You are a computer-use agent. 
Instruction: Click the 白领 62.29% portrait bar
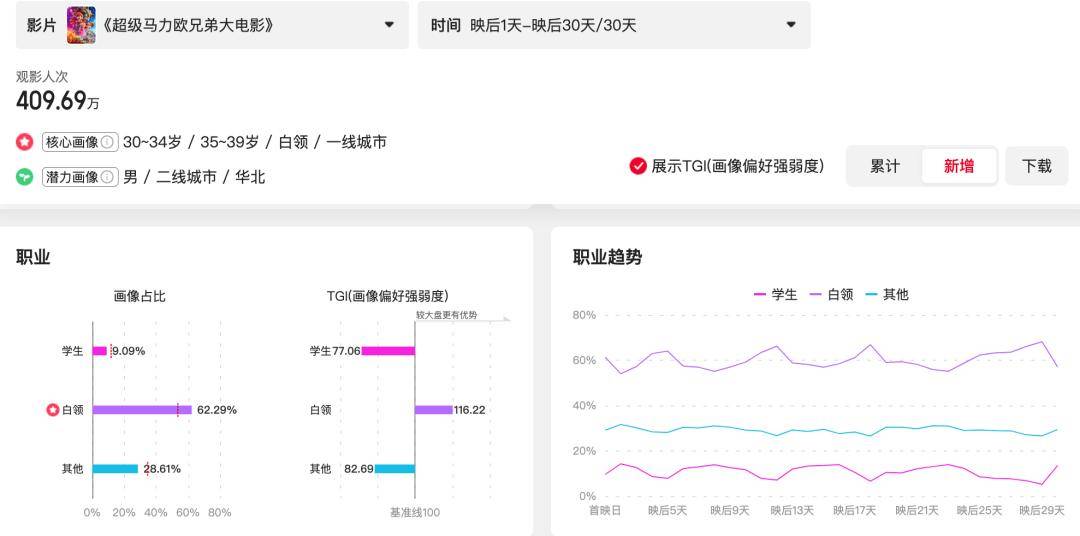point(143,410)
